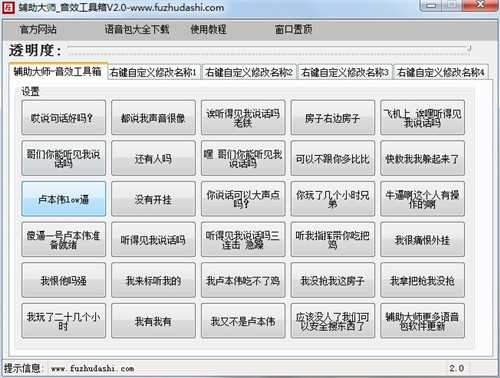Play 听我指挥带你吃把鸡 sound
The height and width of the screenshot is (378, 500).
click(333, 240)
